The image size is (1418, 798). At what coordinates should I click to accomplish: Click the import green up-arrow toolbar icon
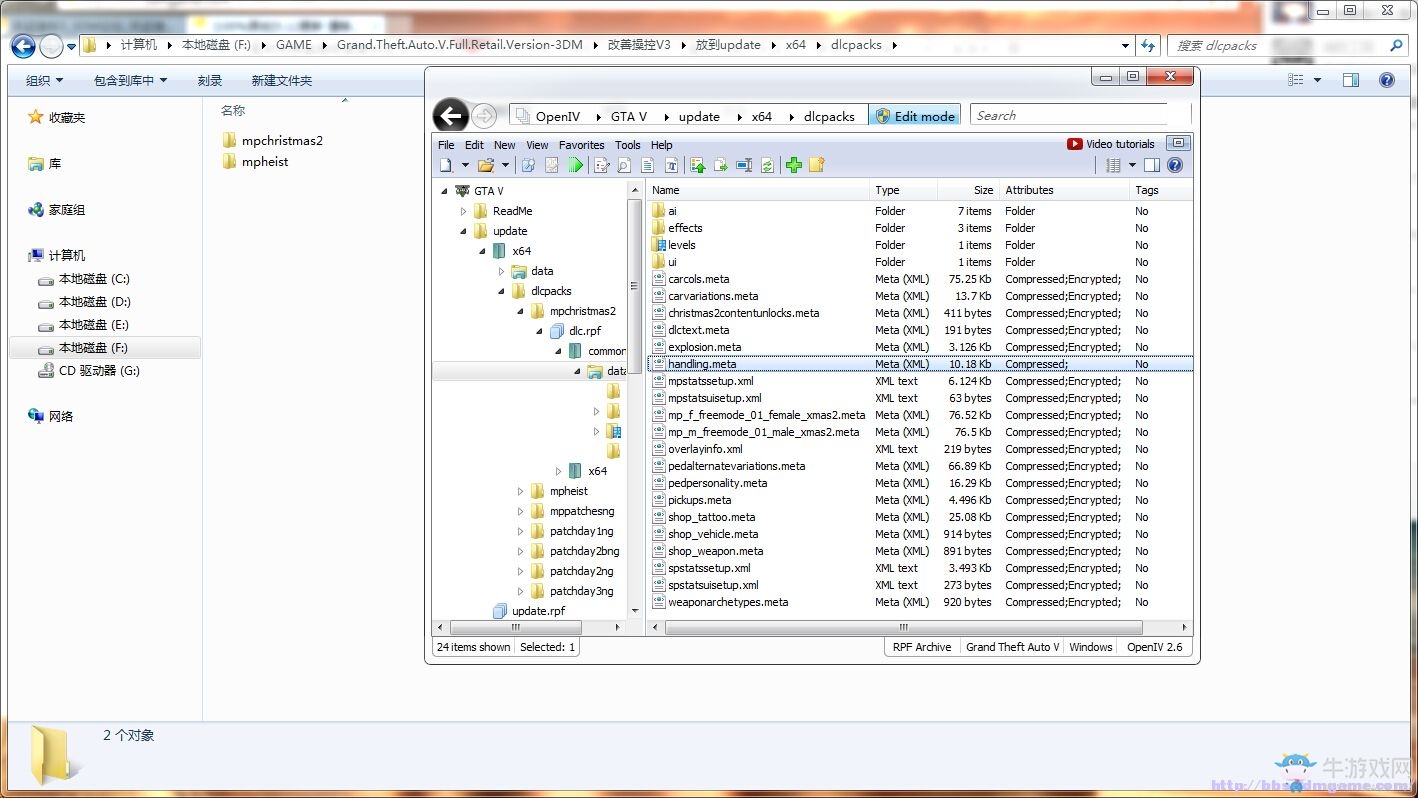pos(697,165)
